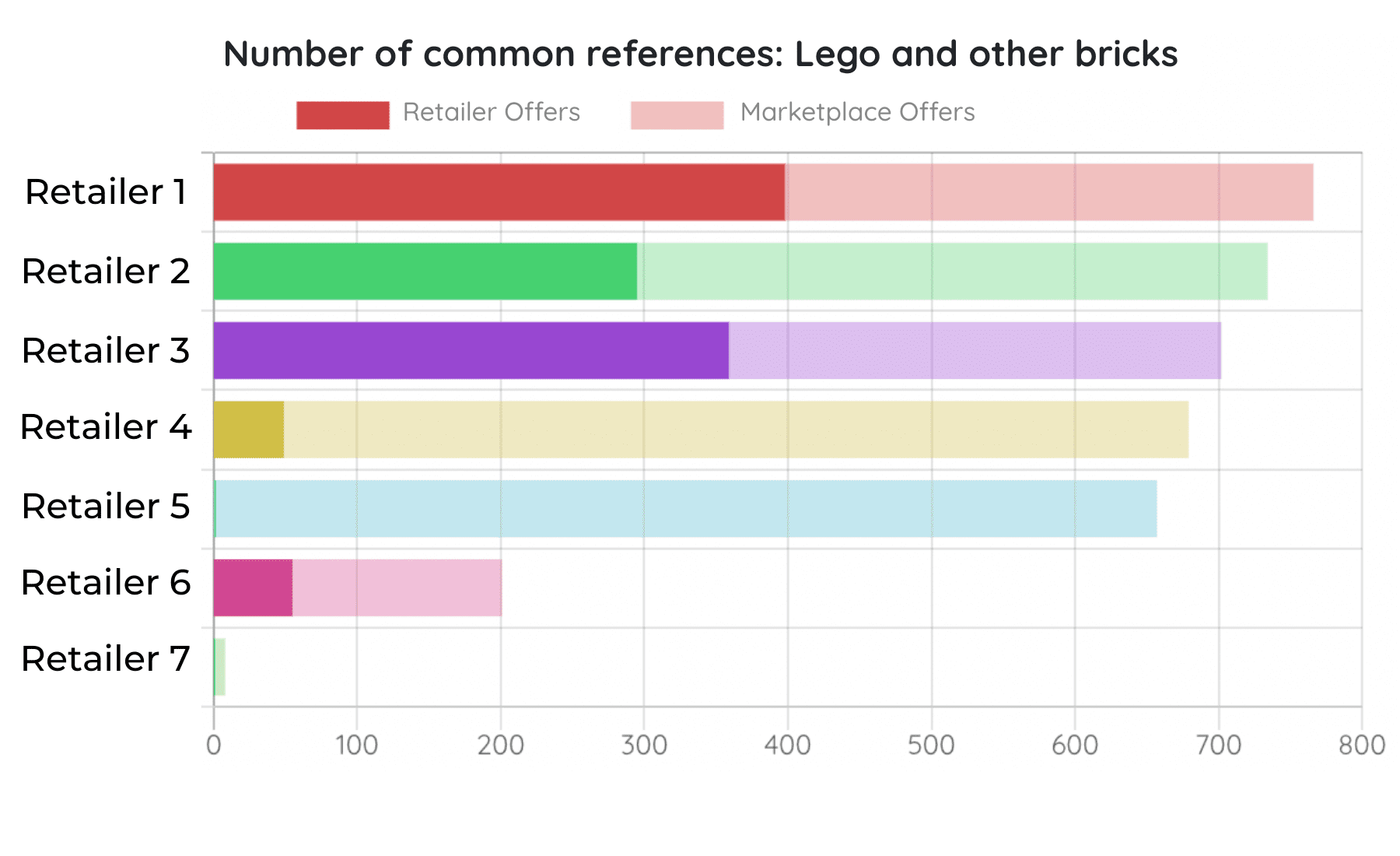This screenshot has width=1400, height=856.
Task: Select Retailer 4 pale yellow marketplace bar
Action: tap(736, 430)
